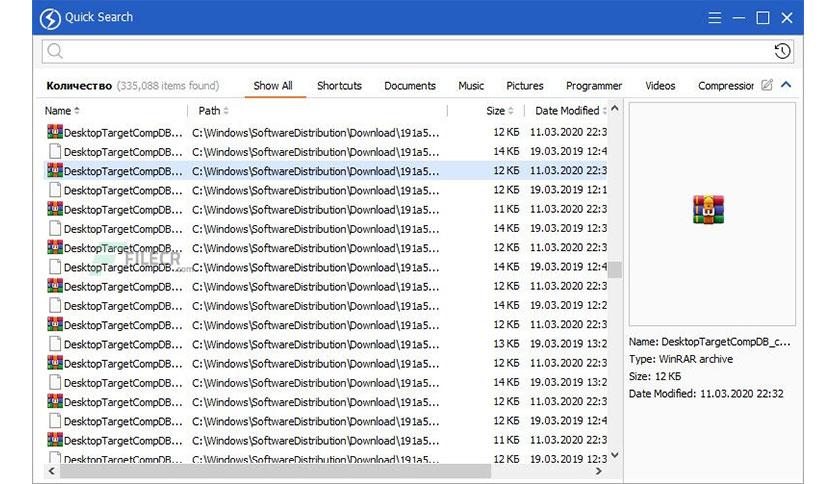This screenshot has height=484, width=836.
Task: Click the magnifier icon in the search box
Action: (55, 51)
